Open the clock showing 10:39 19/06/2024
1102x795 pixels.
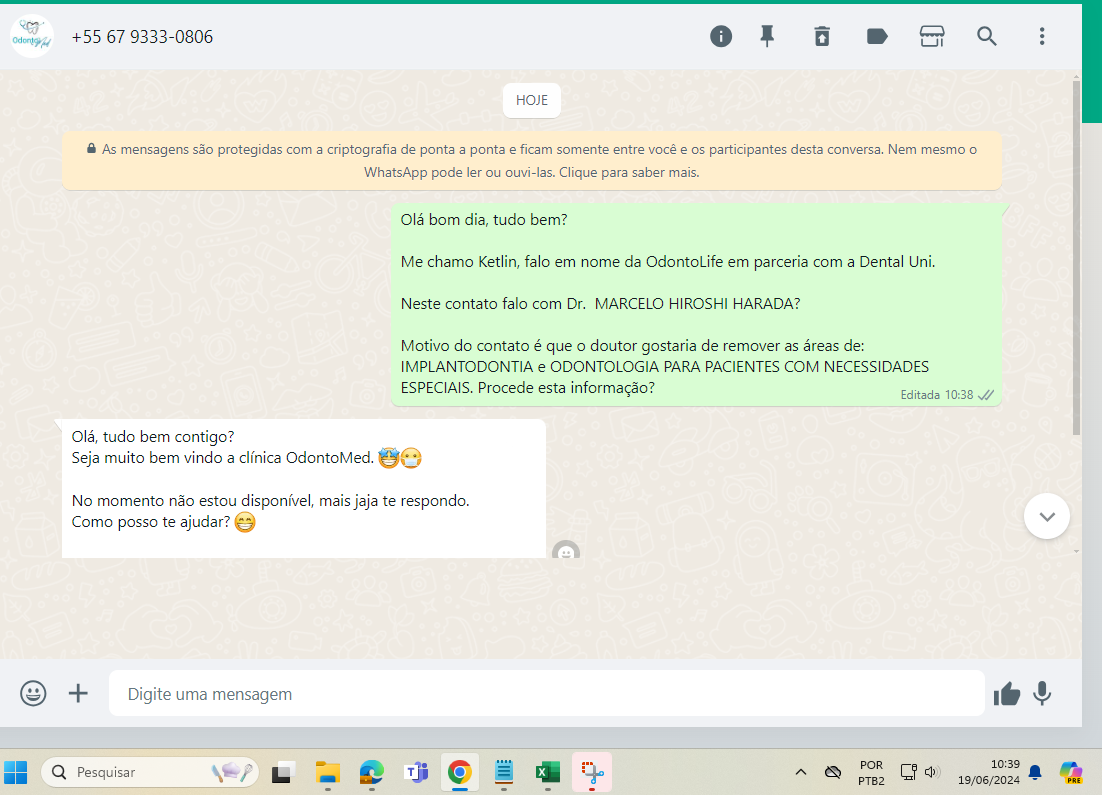(x=988, y=772)
